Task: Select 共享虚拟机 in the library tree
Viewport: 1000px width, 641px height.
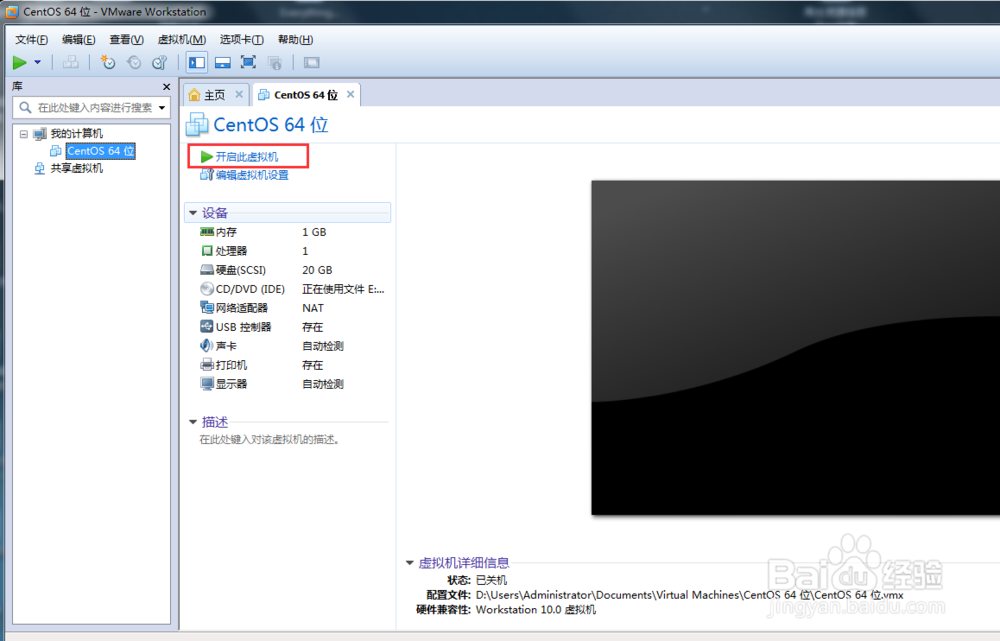Action: click(x=77, y=168)
